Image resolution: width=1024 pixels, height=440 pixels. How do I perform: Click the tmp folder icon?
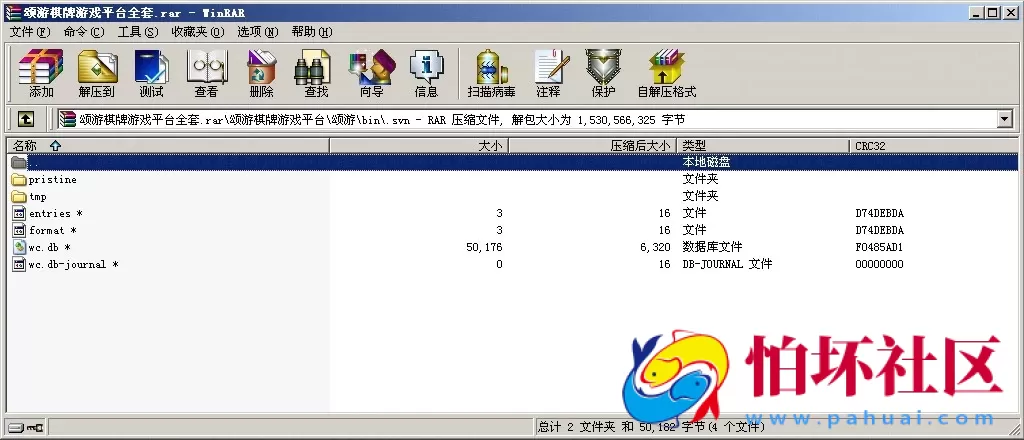[x=19, y=196]
